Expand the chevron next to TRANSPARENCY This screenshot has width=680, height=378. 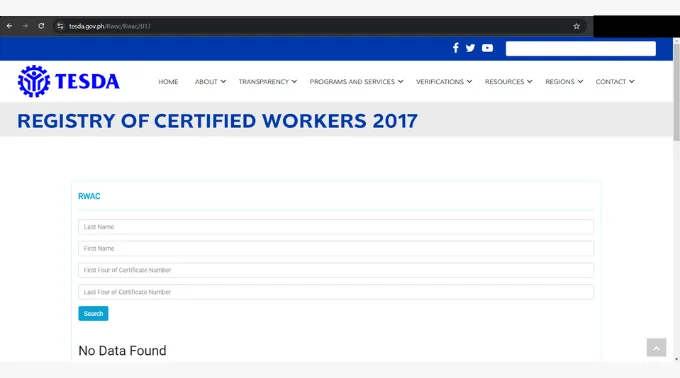[x=294, y=81]
